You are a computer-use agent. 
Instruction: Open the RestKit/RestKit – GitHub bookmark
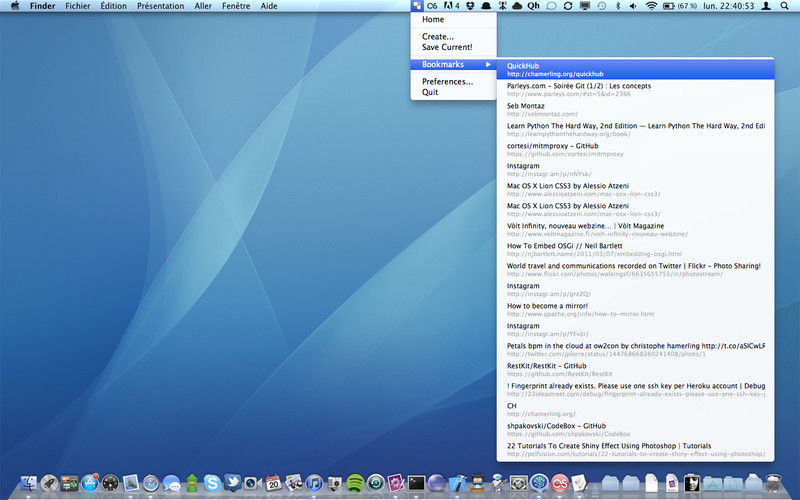pos(635,369)
